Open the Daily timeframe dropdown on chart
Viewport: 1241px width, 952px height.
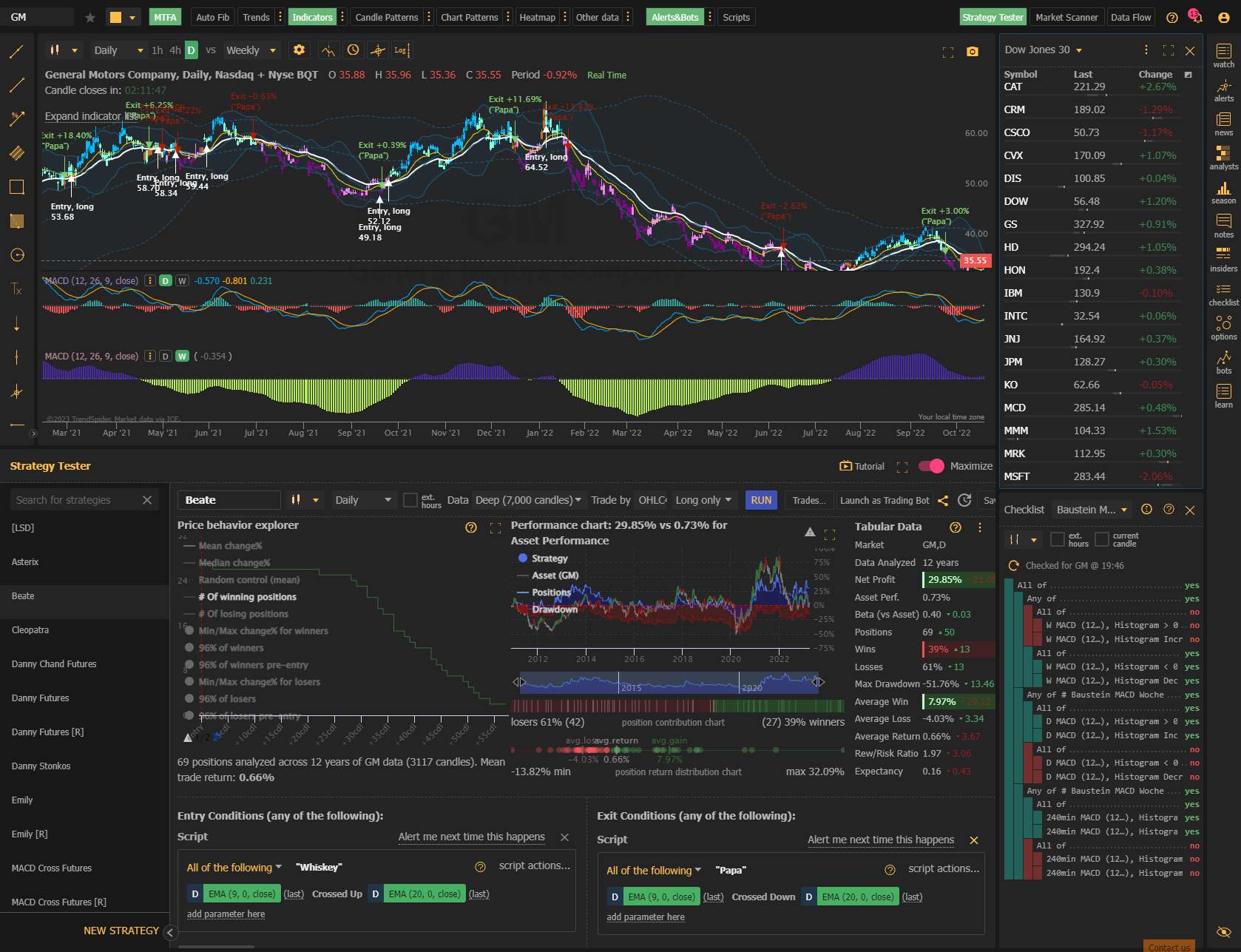coord(118,50)
